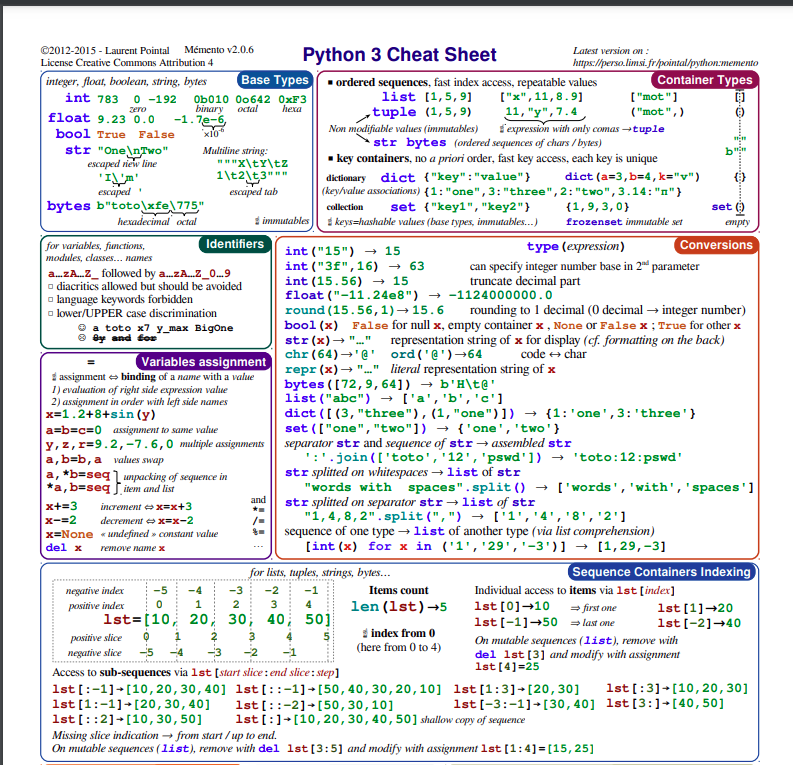Viewport: 793px width, 765px height.
Task: Click the "lst[-1]→50" last one example
Action: 516,622
